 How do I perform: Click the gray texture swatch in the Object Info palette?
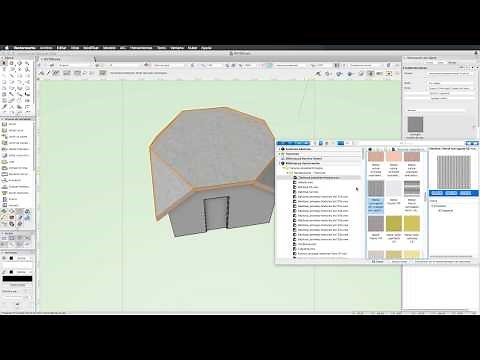415,124
